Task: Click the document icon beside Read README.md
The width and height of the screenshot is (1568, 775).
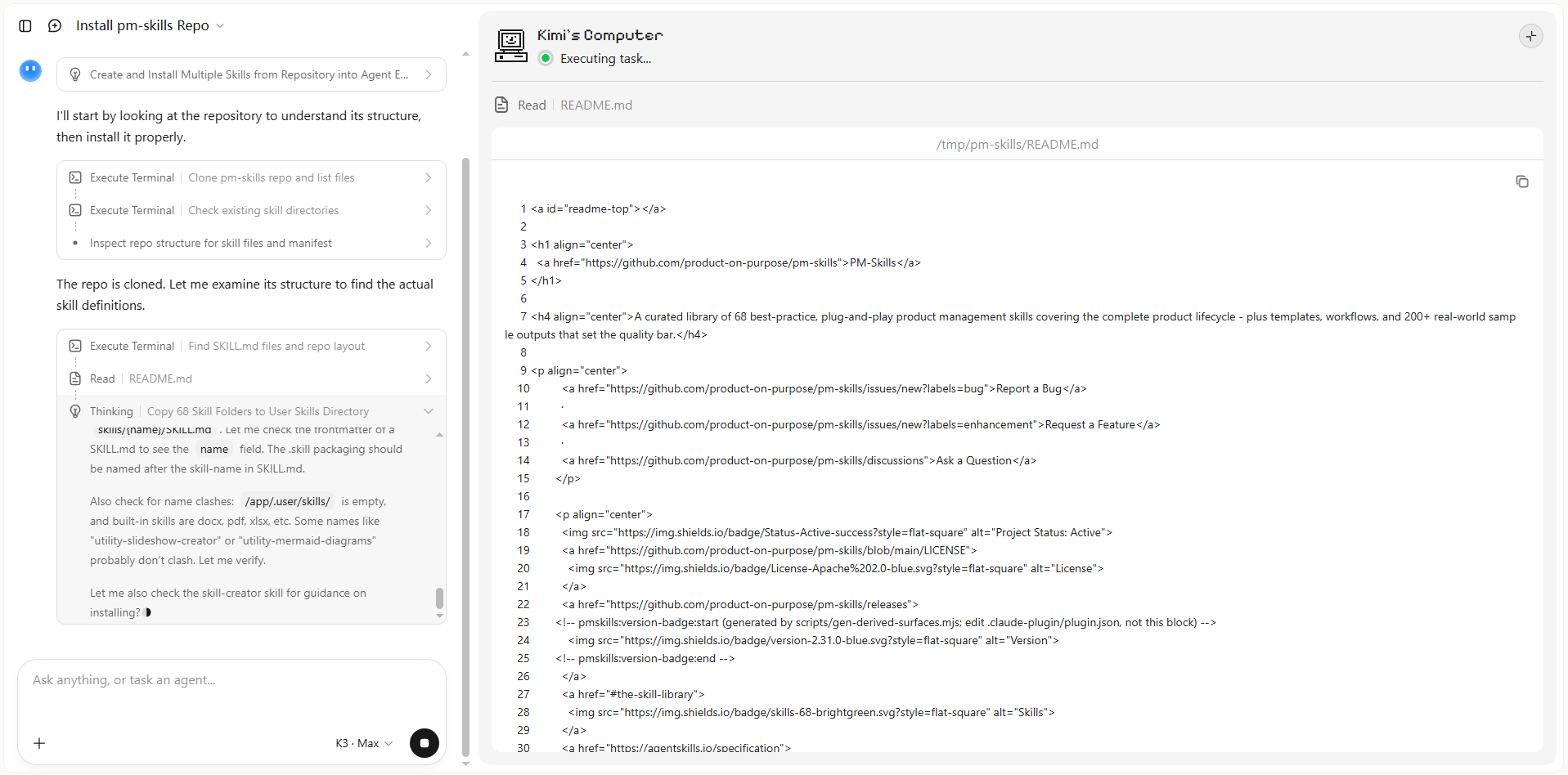Action: (501, 105)
